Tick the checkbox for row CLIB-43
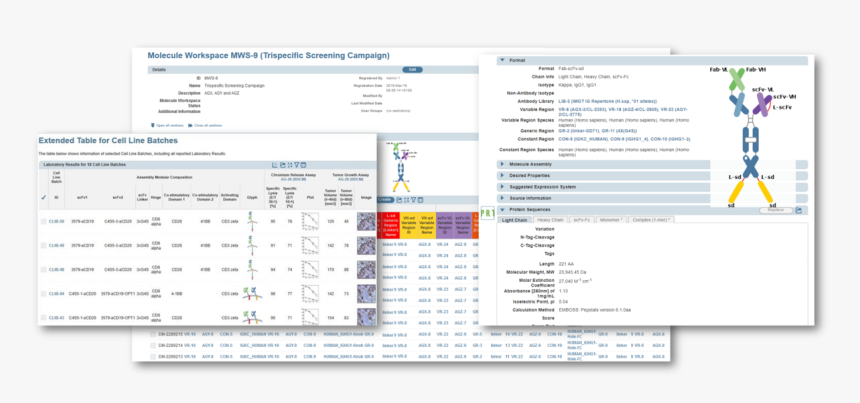Image resolution: width=860 pixels, height=403 pixels. tap(44, 318)
